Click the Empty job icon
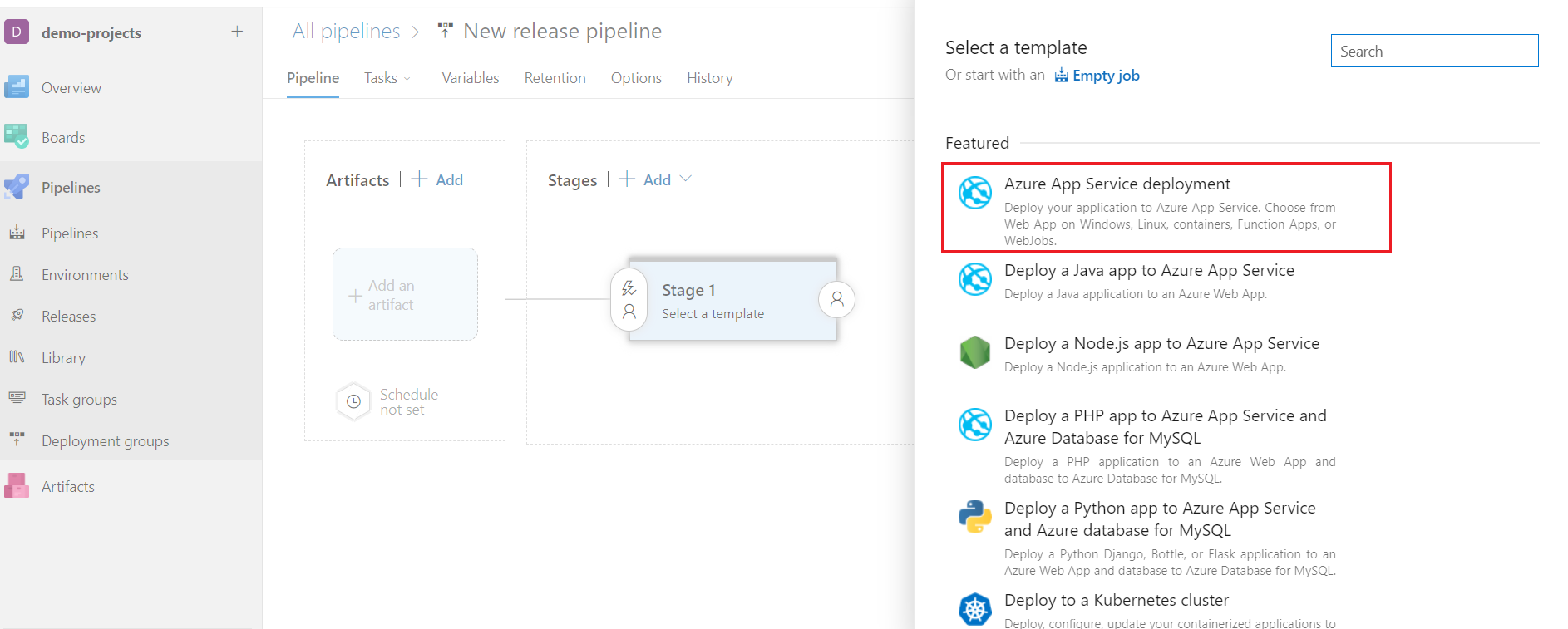The image size is (1568, 629). 1062,76
